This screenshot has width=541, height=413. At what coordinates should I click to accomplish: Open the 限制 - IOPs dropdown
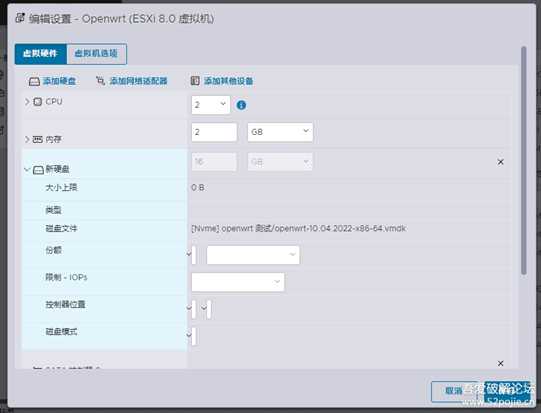(238, 282)
